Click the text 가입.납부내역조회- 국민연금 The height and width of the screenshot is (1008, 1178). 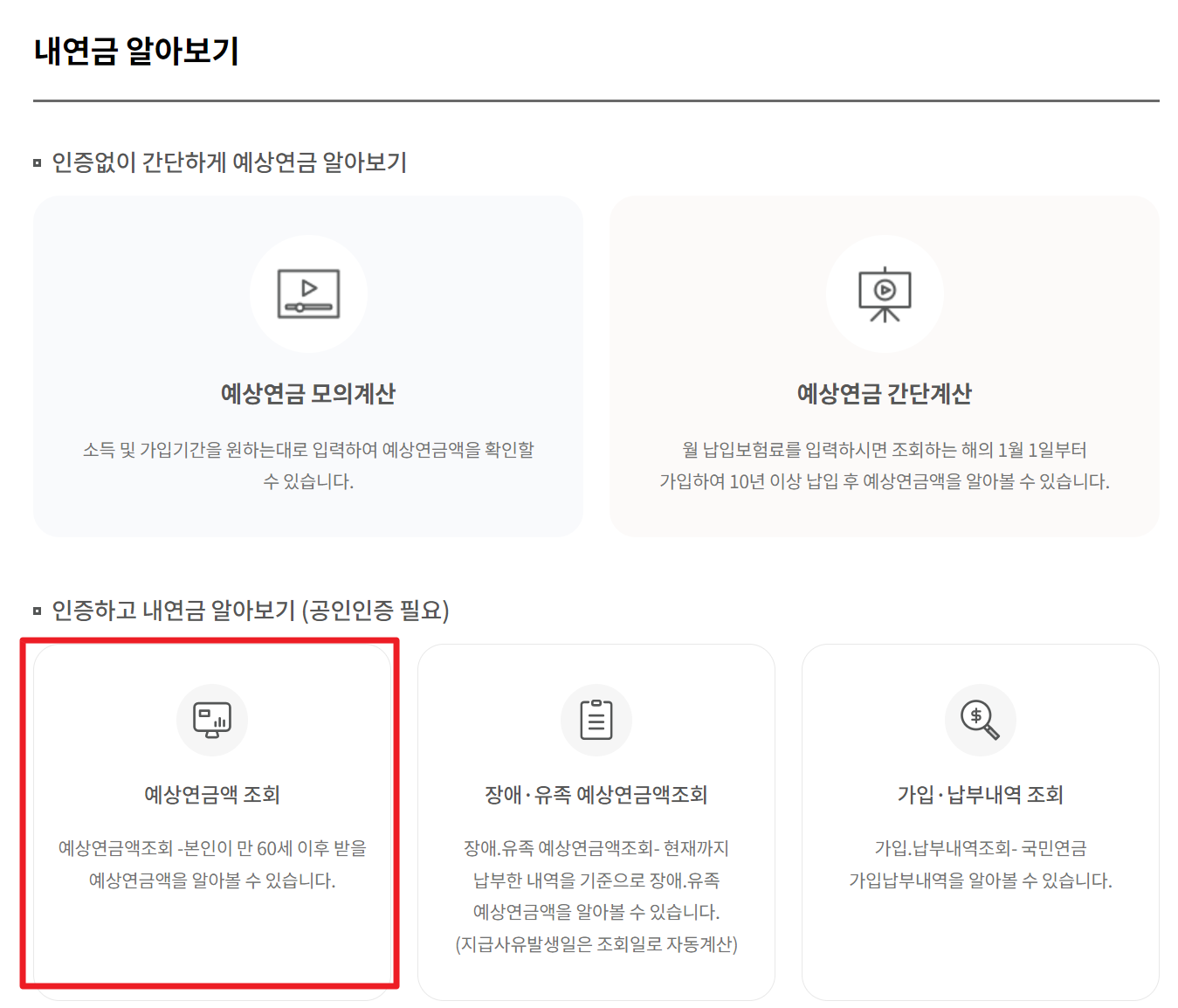coord(981,848)
